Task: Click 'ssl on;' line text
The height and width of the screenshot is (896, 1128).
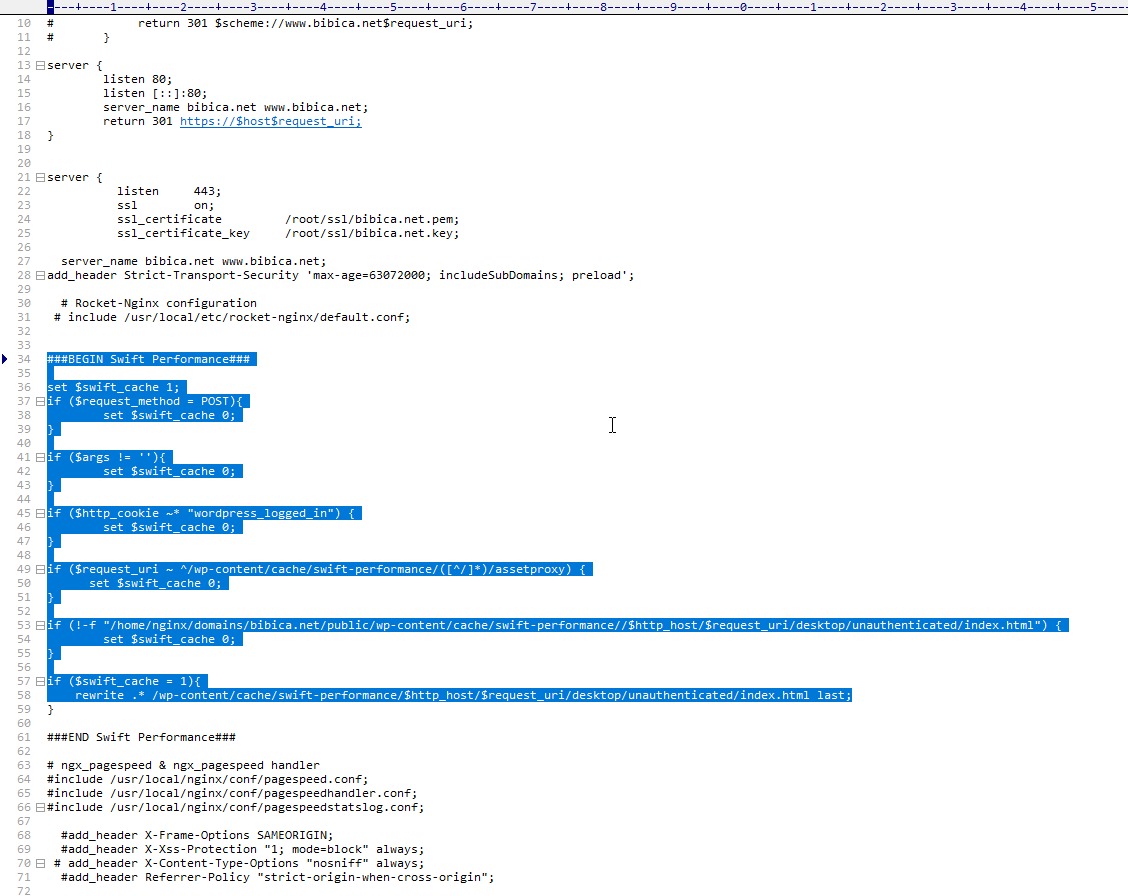Action: coord(165,206)
